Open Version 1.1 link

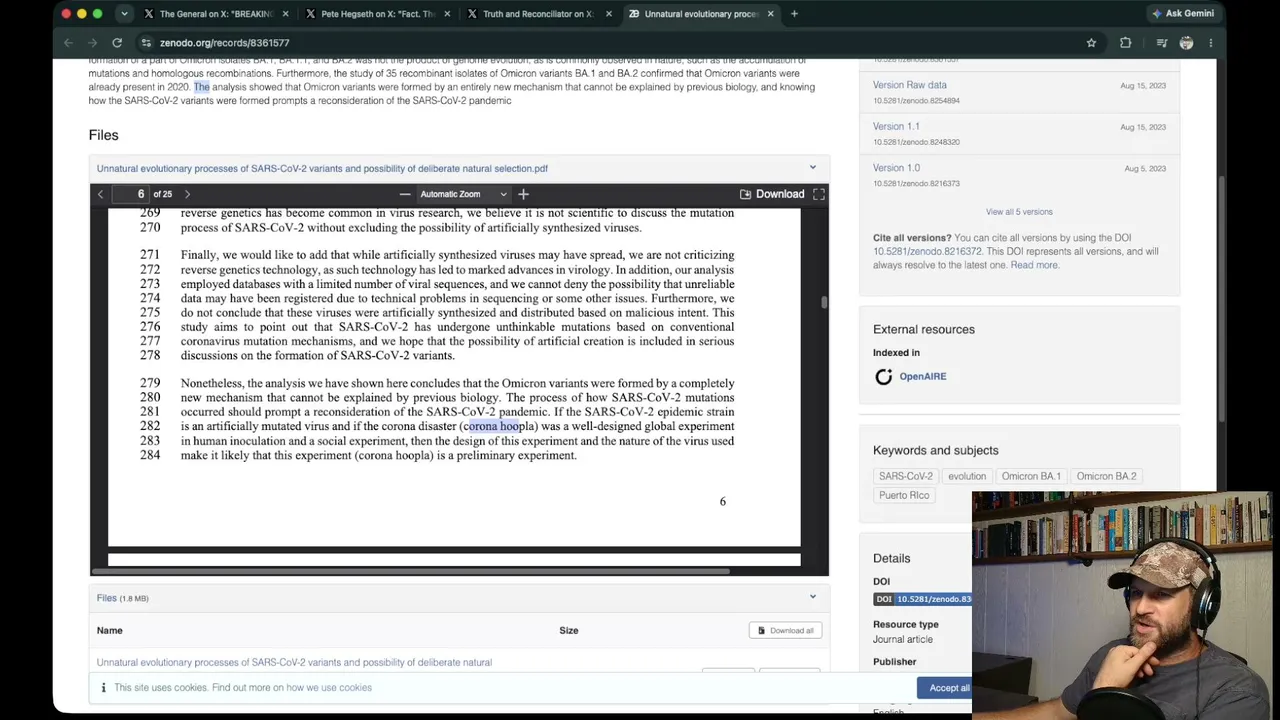[x=896, y=126]
